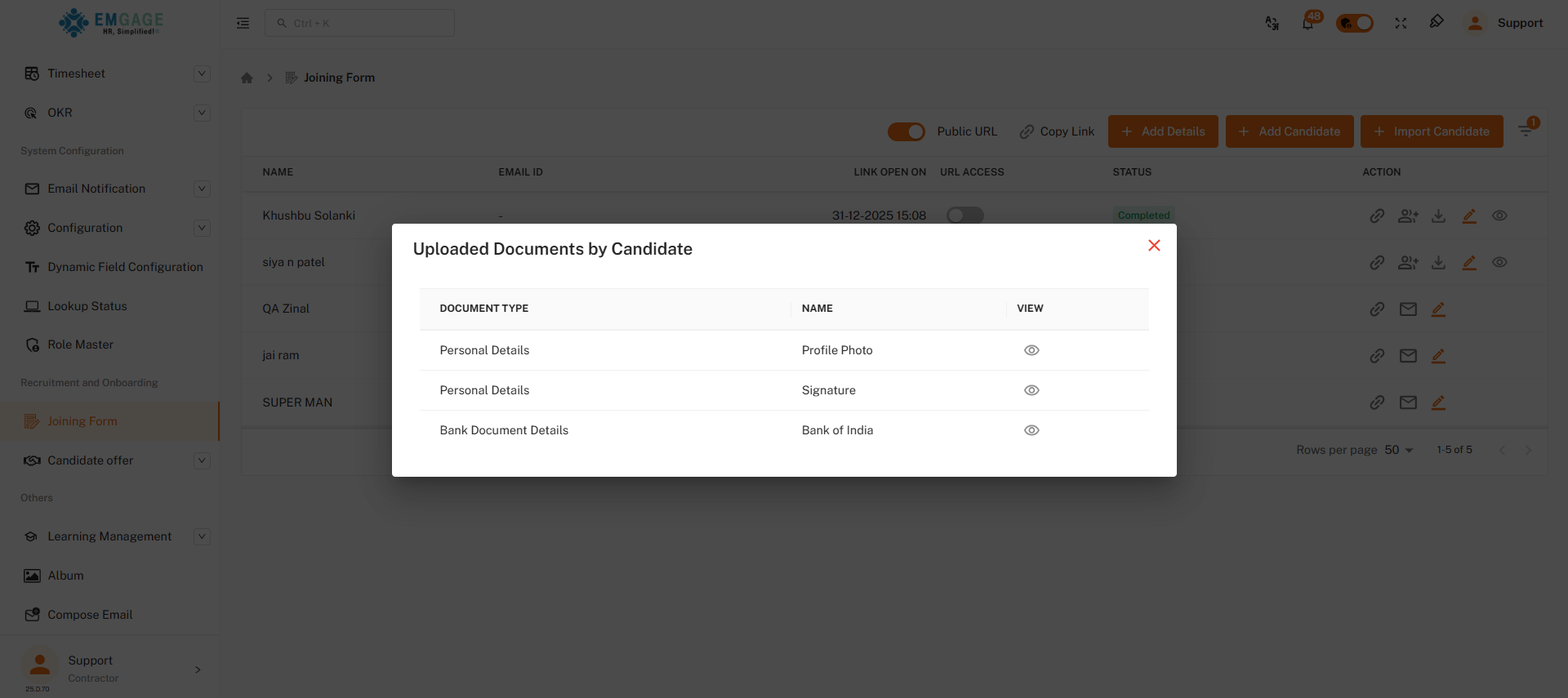Toggle the dark mode switch in header
Screen dimensions: 1568x698
click(1355, 23)
